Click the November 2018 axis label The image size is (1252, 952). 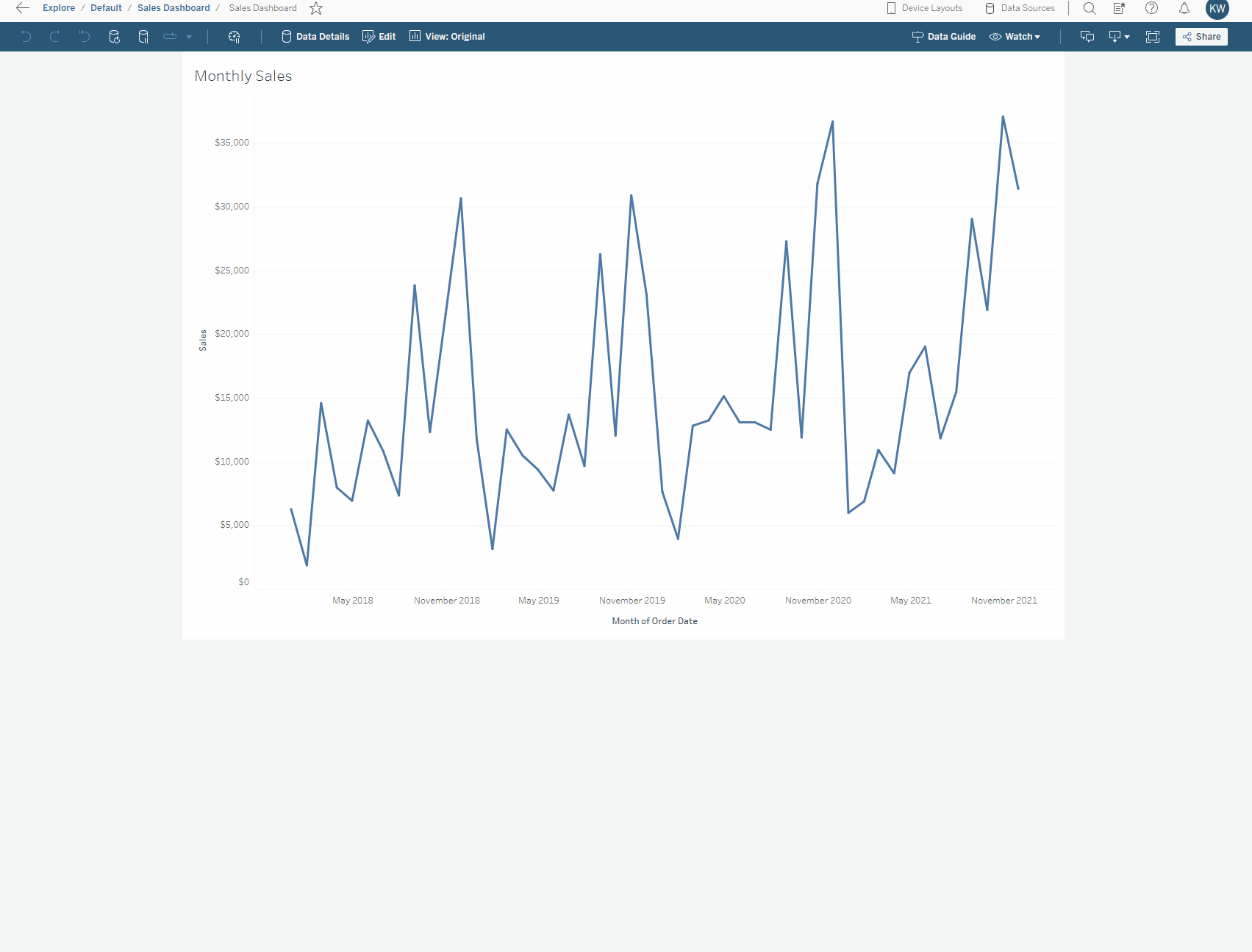(x=447, y=601)
